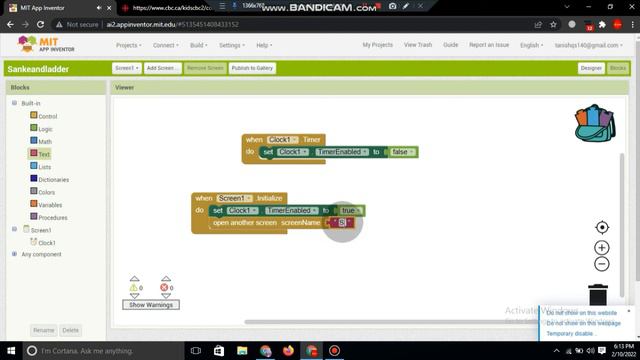
Task: Click the red error counter icon
Action: 164,287
